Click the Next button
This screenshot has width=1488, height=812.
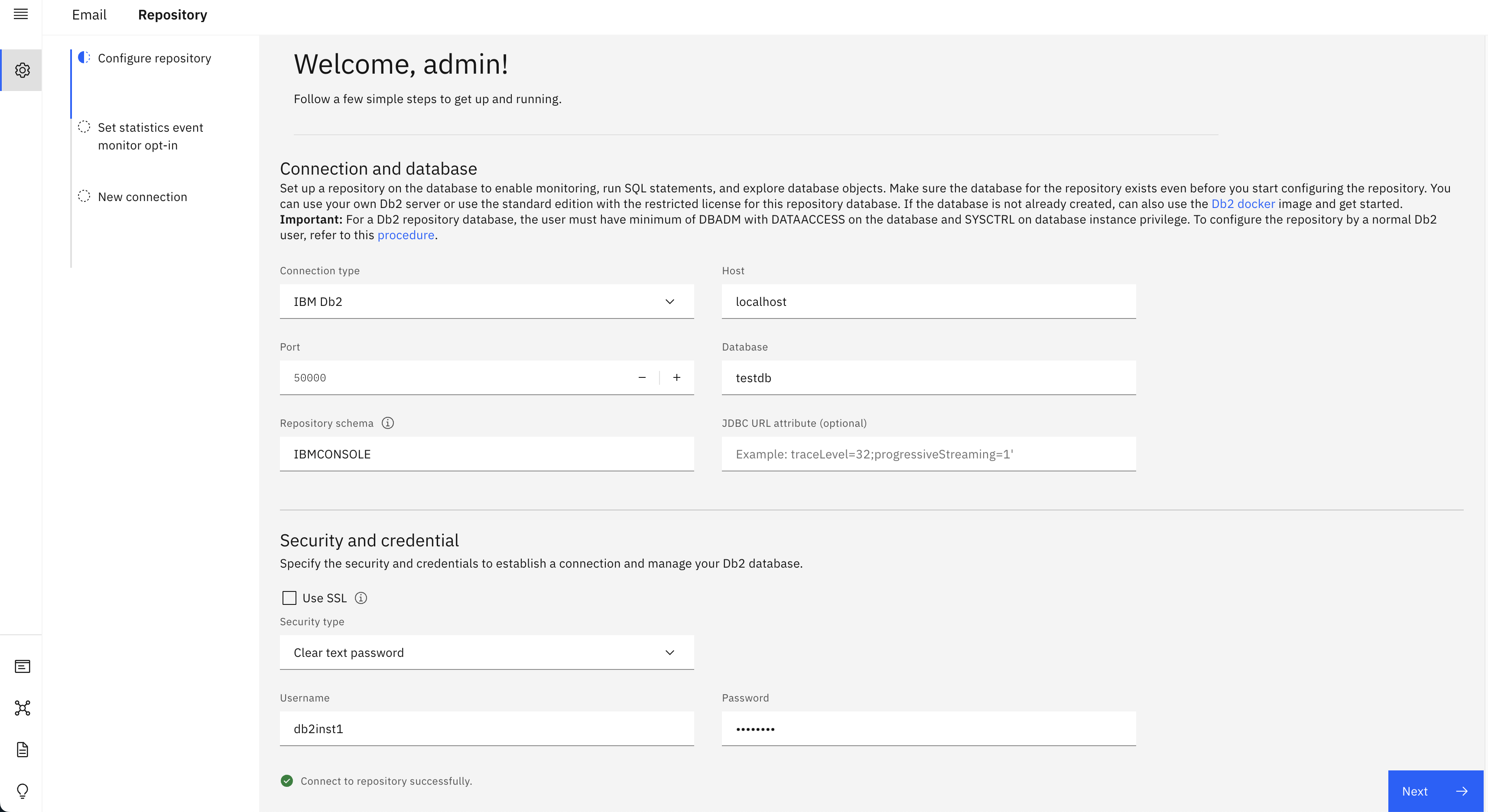[x=1435, y=791]
